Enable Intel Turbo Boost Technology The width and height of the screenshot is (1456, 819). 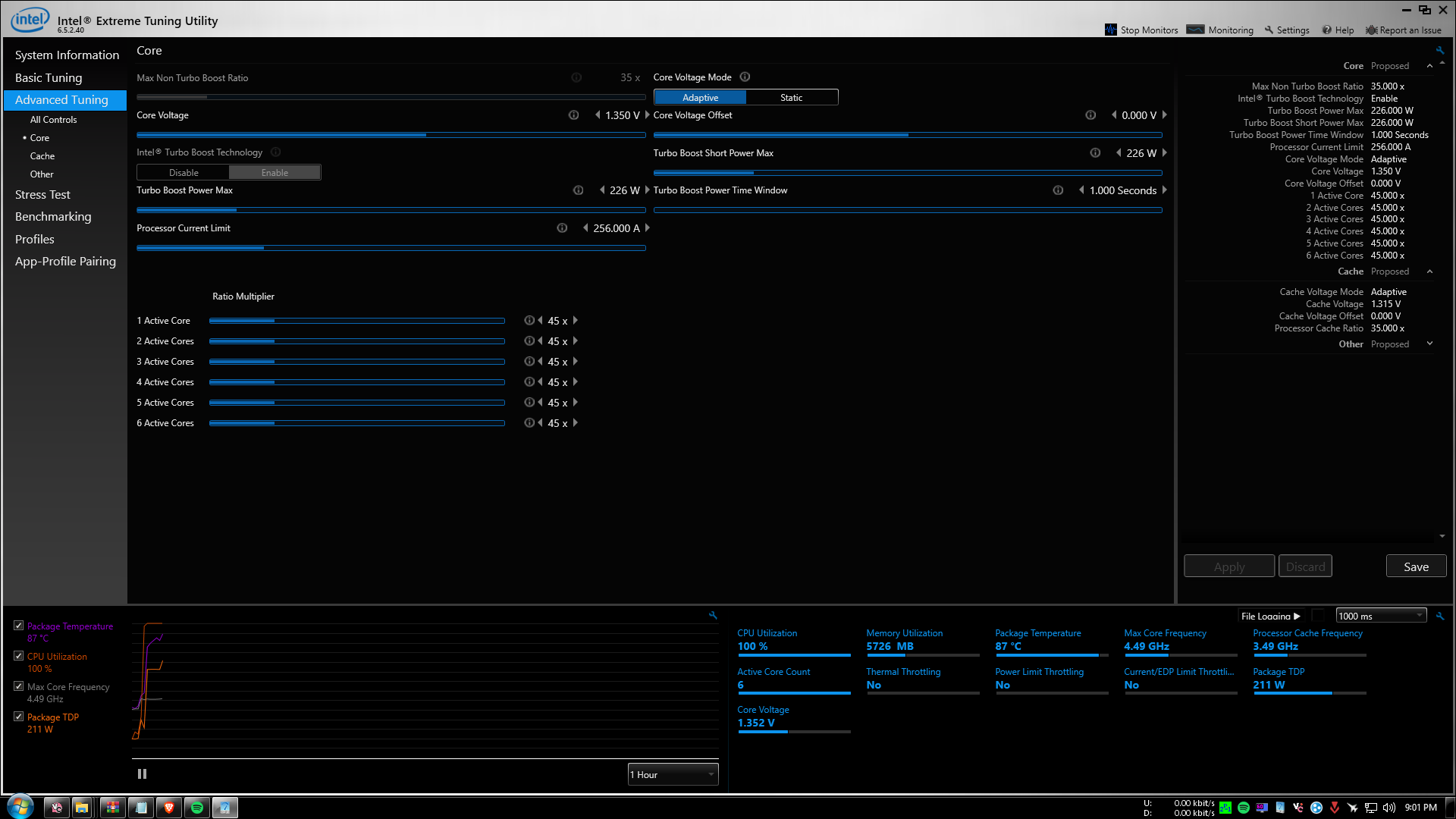275,173
